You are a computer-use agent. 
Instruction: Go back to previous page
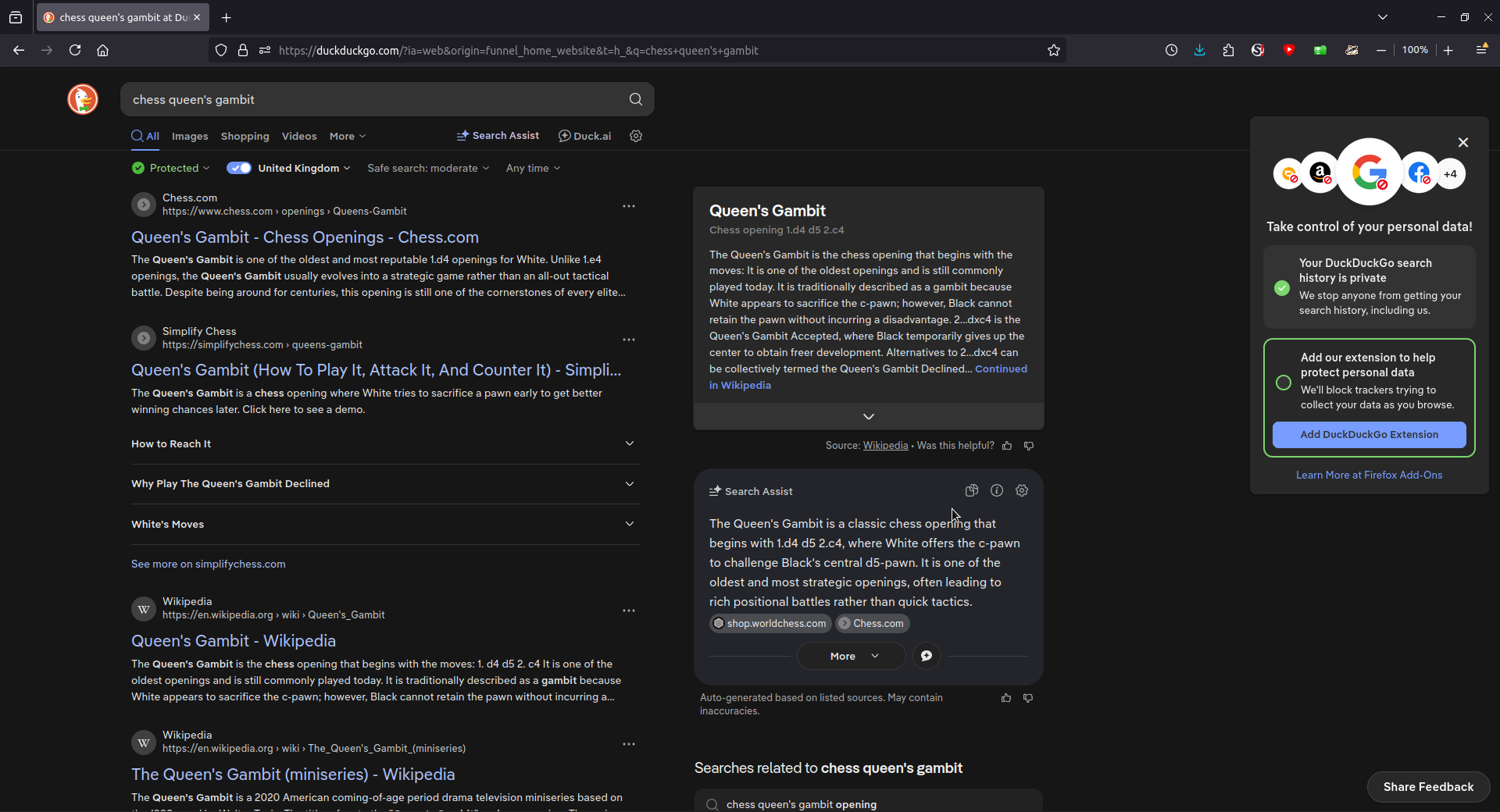(x=19, y=50)
